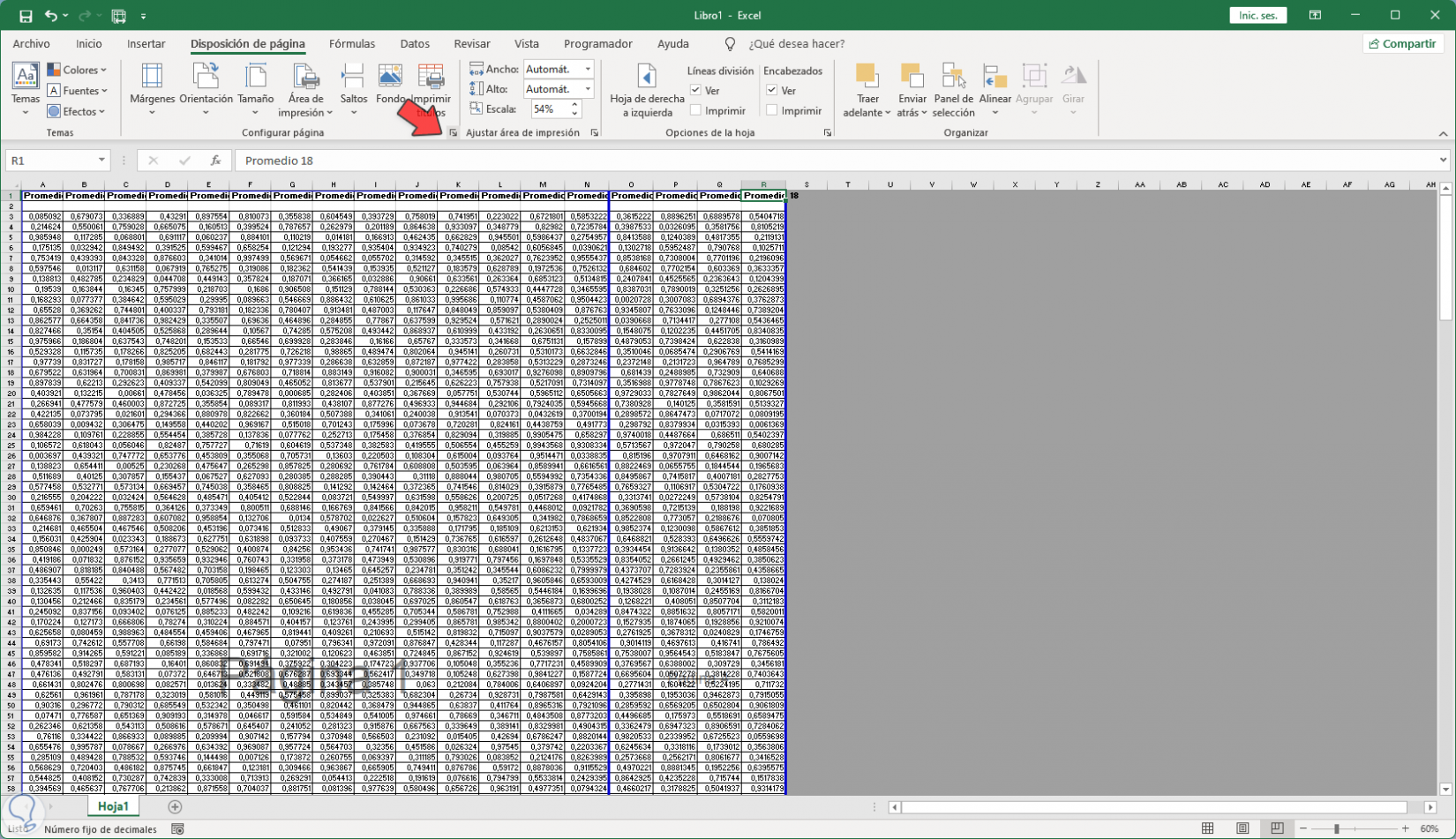1456x839 pixels.
Task: Click the Escala percentage field
Action: click(549, 109)
